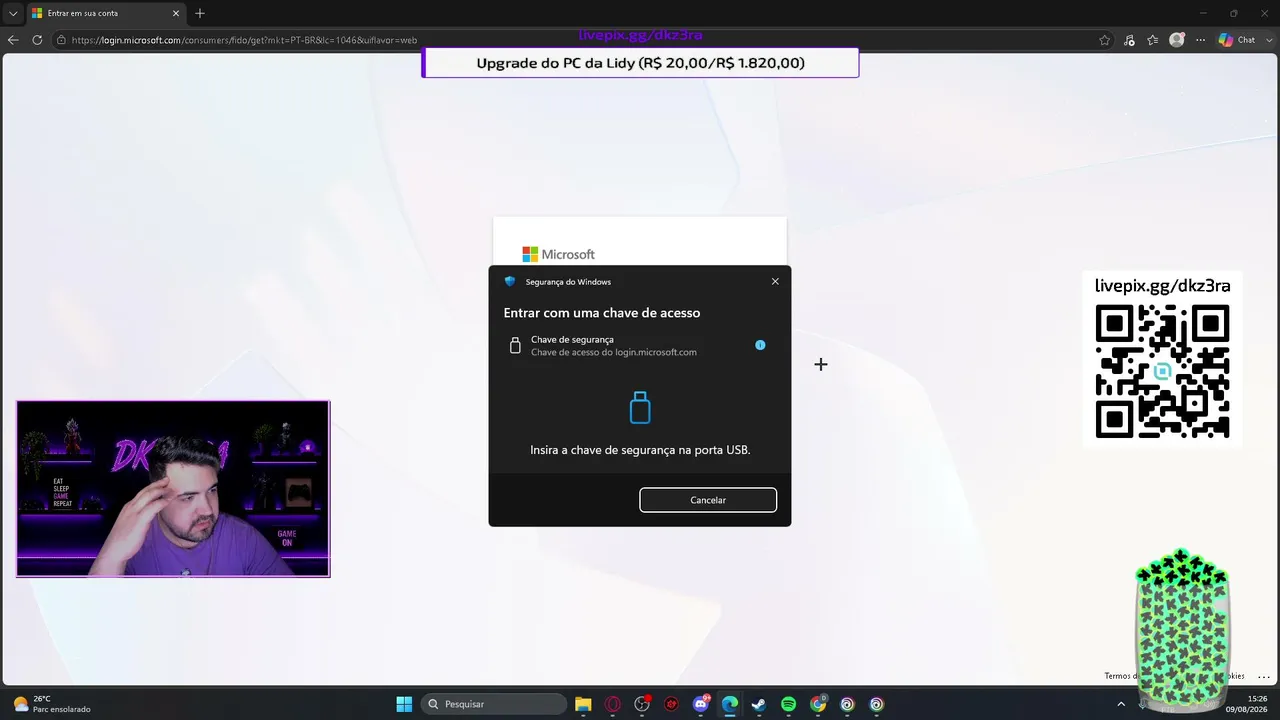
Task: Open the weather widget showing 26°C
Action: coord(52,704)
